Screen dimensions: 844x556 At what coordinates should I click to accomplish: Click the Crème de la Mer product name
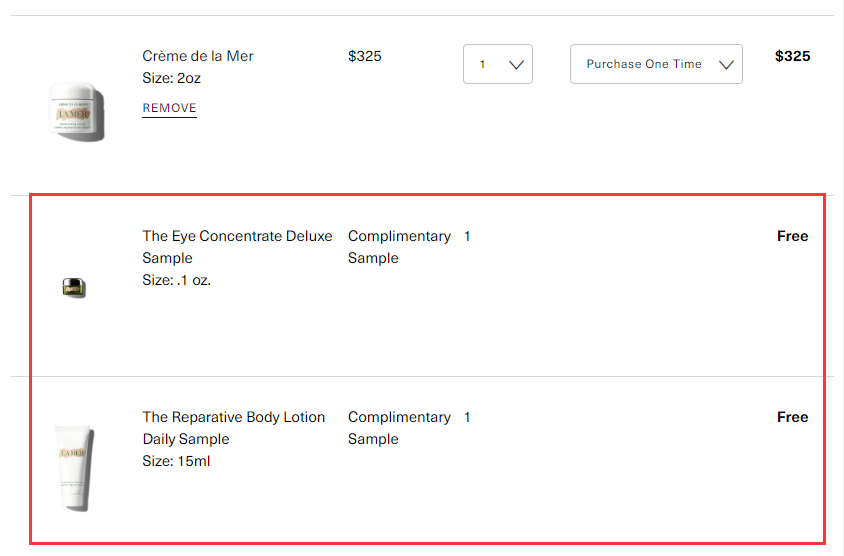coord(198,56)
